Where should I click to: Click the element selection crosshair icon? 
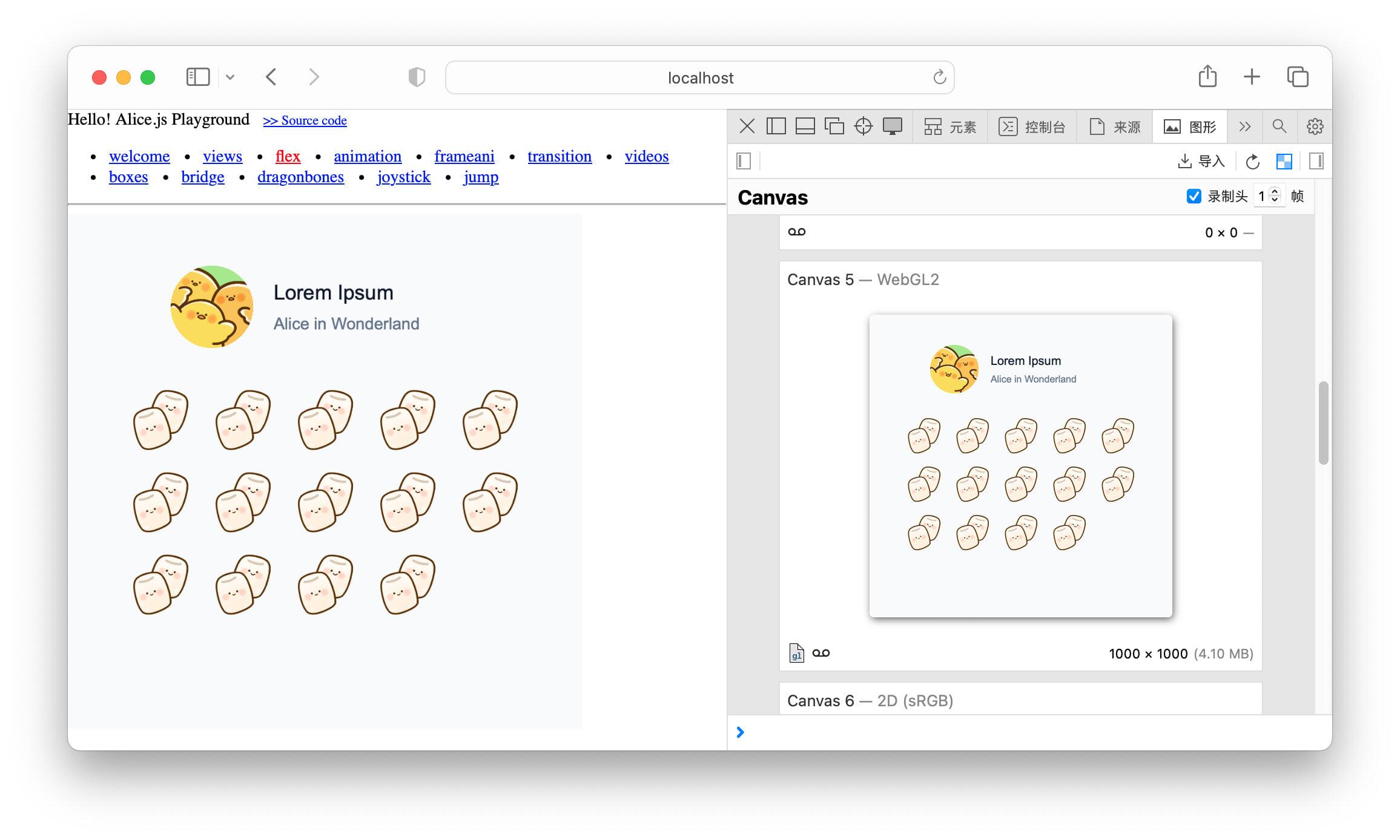(863, 126)
